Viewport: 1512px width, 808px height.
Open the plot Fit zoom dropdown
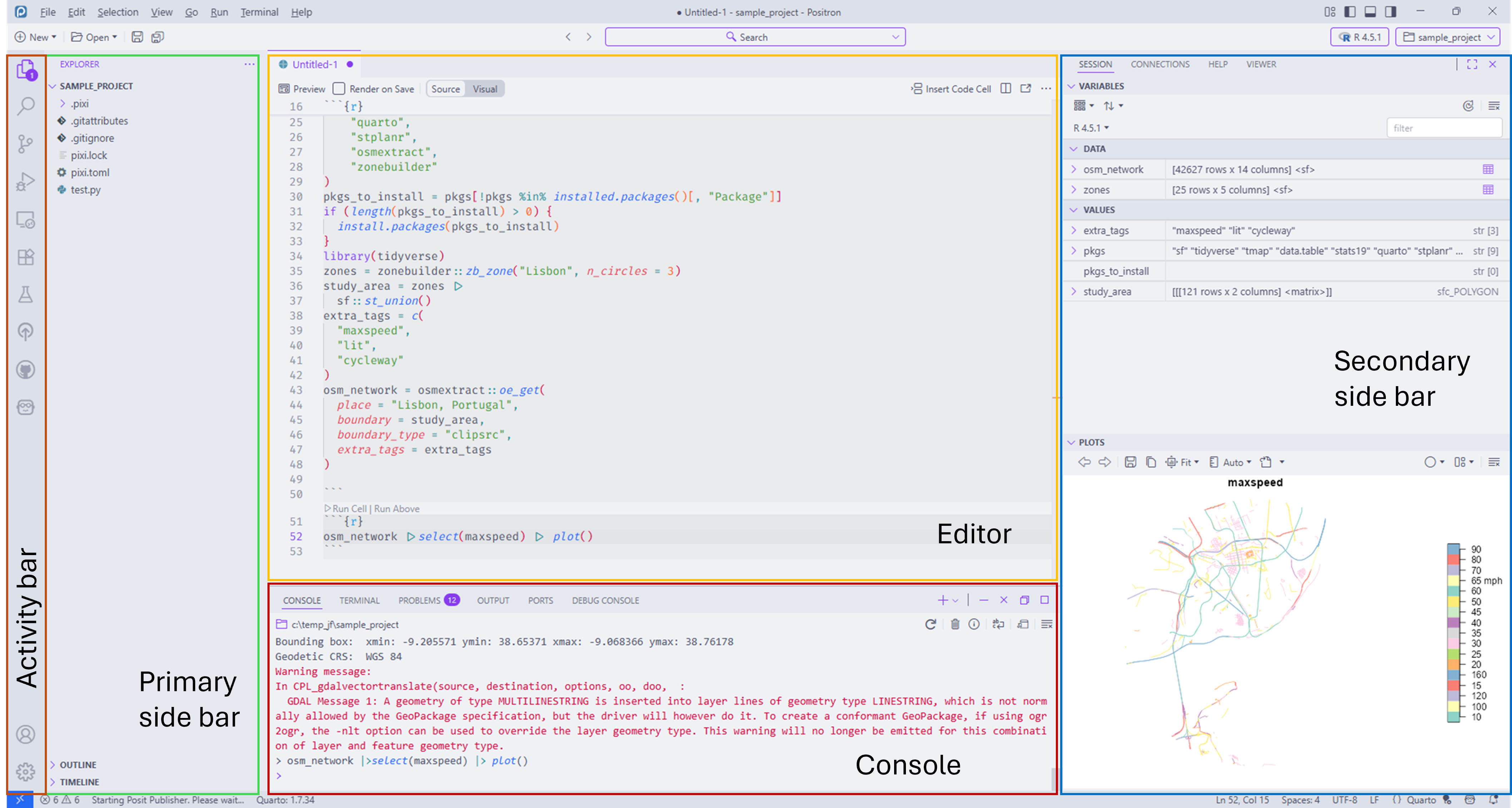click(1182, 462)
